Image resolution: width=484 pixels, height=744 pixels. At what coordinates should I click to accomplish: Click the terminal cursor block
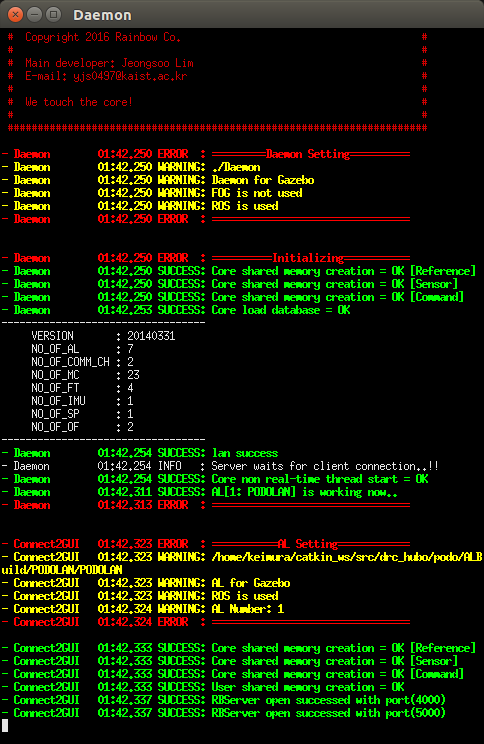click(5, 725)
